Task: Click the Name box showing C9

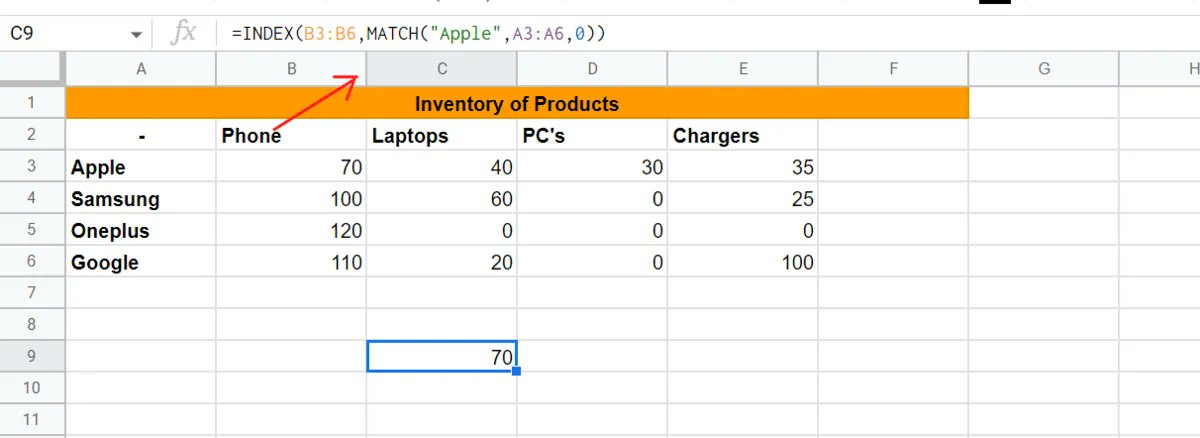Action: click(x=75, y=34)
